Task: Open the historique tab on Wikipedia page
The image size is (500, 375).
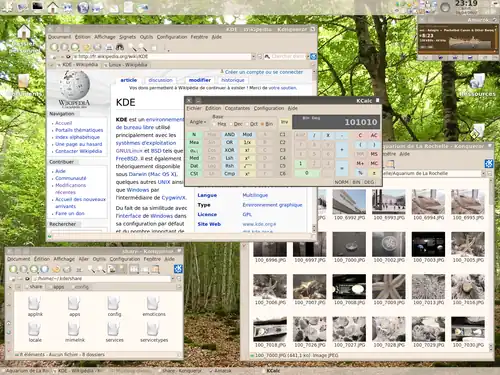Action: [233, 80]
